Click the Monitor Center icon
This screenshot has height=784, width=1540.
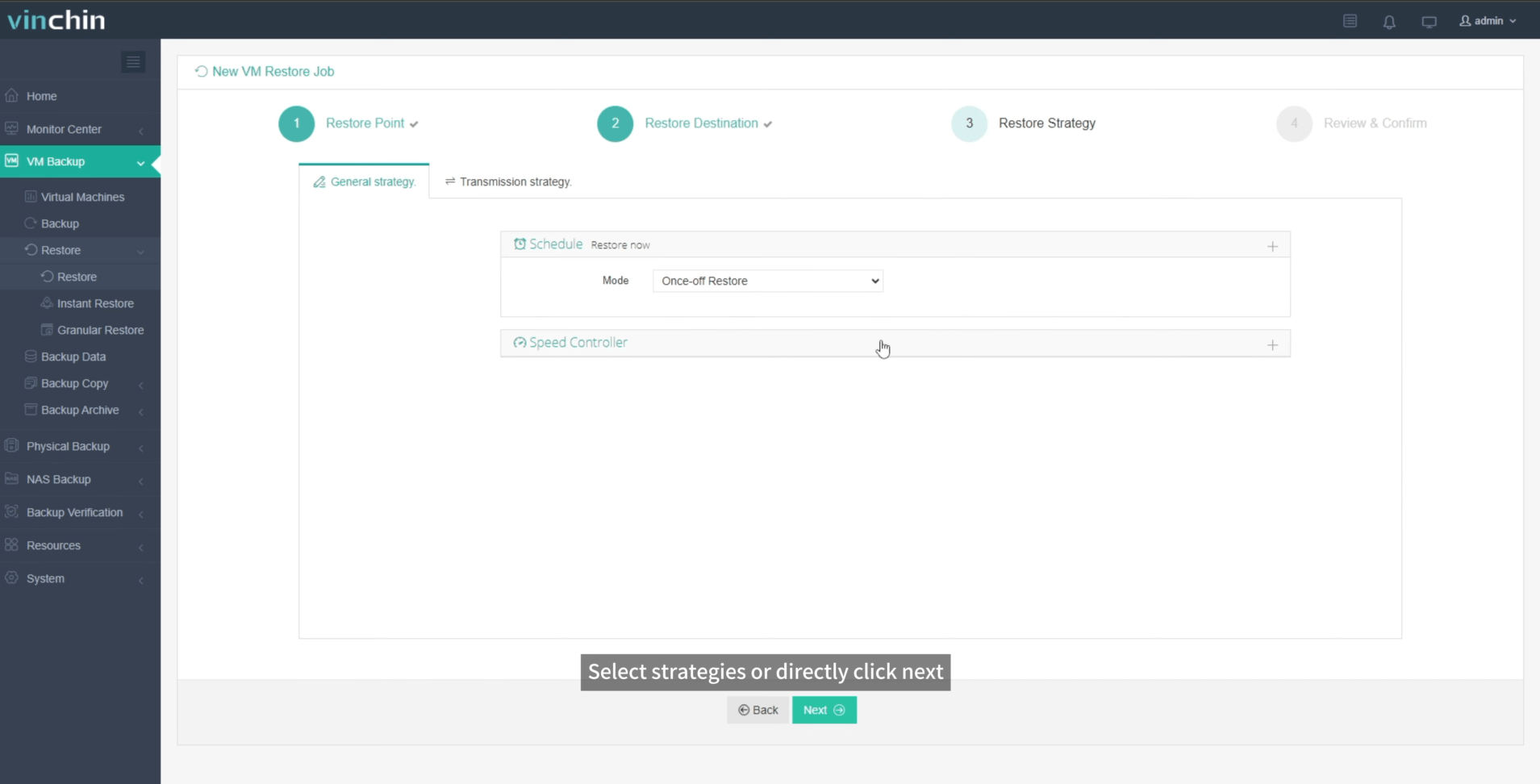click(x=11, y=128)
